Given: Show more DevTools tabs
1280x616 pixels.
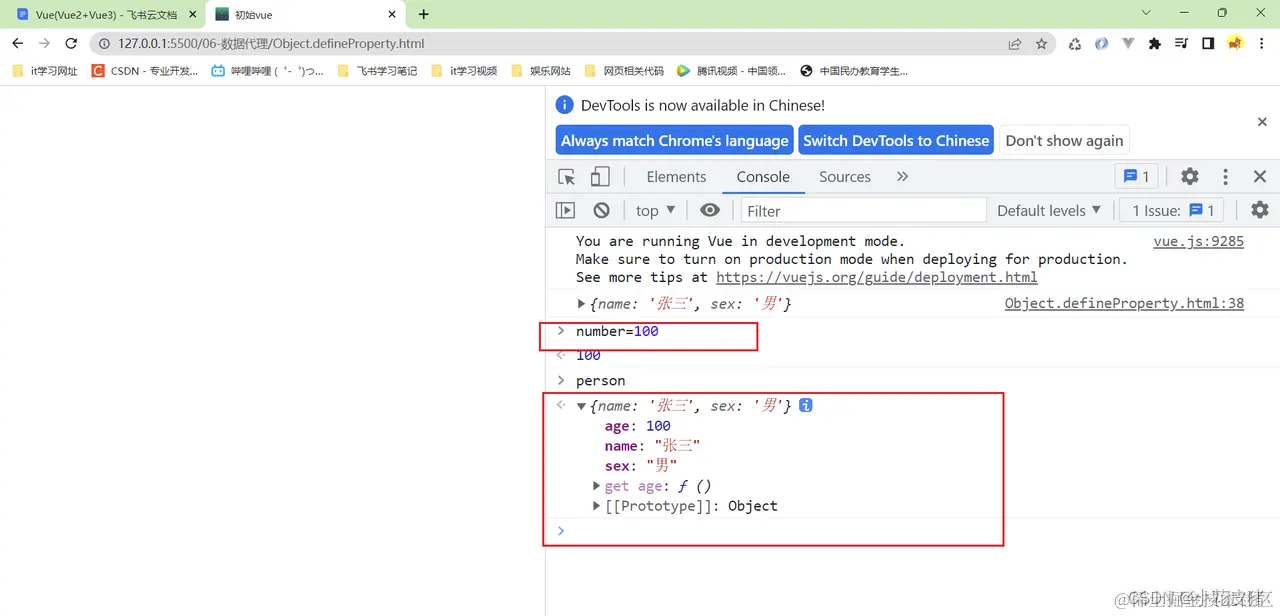Looking at the screenshot, I should (902, 177).
